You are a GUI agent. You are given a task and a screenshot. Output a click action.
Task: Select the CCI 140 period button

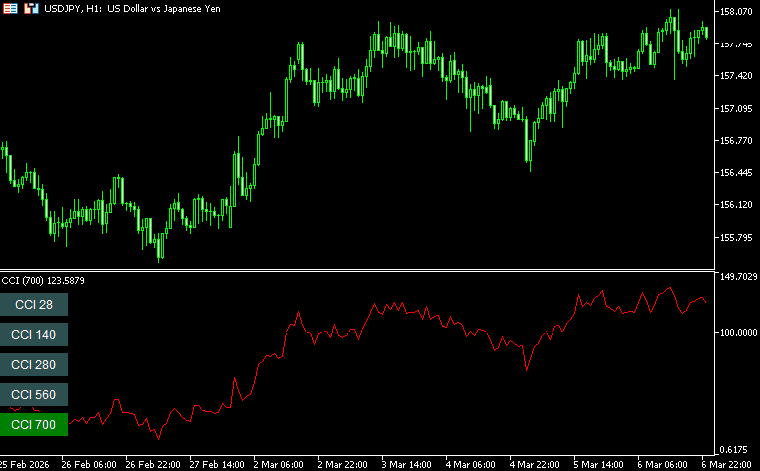pos(34,334)
